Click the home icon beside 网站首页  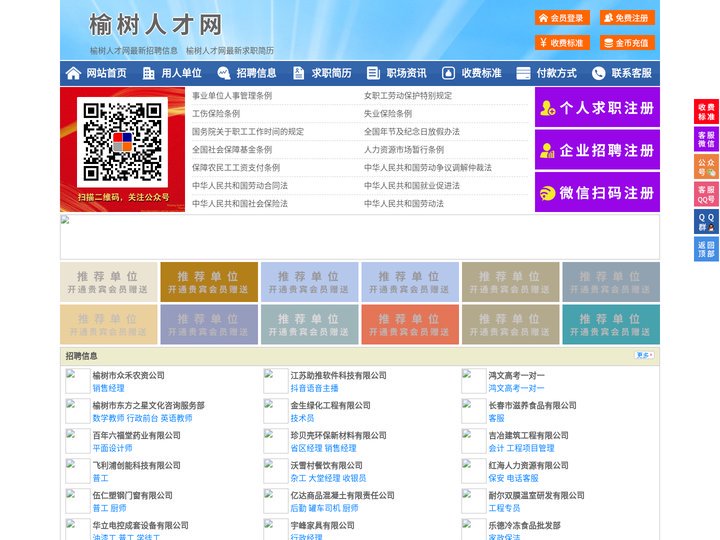click(73, 73)
